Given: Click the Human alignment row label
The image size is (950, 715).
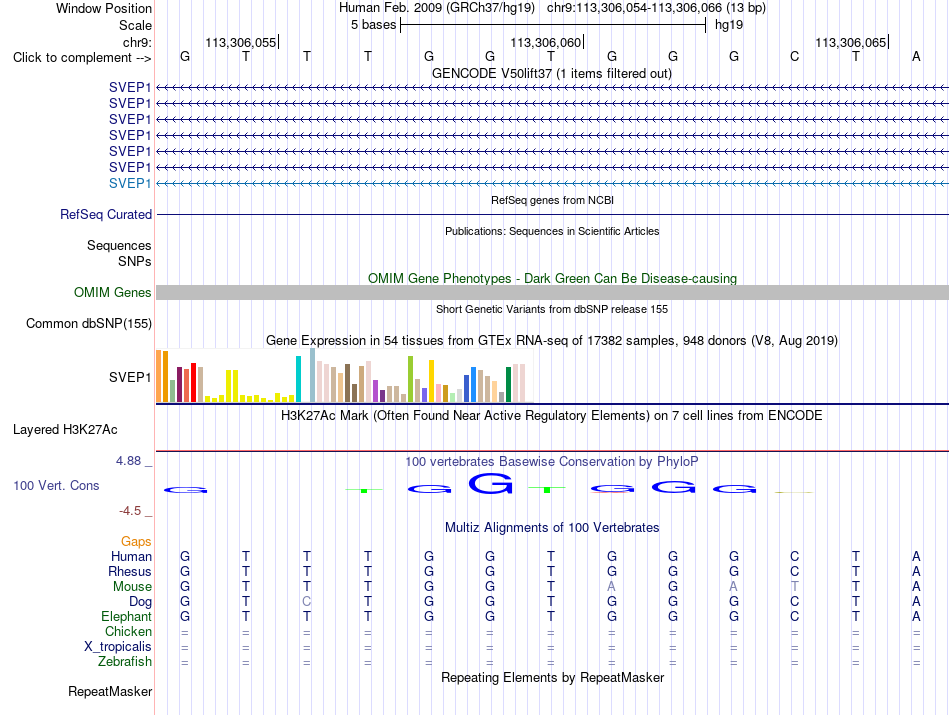Looking at the screenshot, I should point(131,556).
